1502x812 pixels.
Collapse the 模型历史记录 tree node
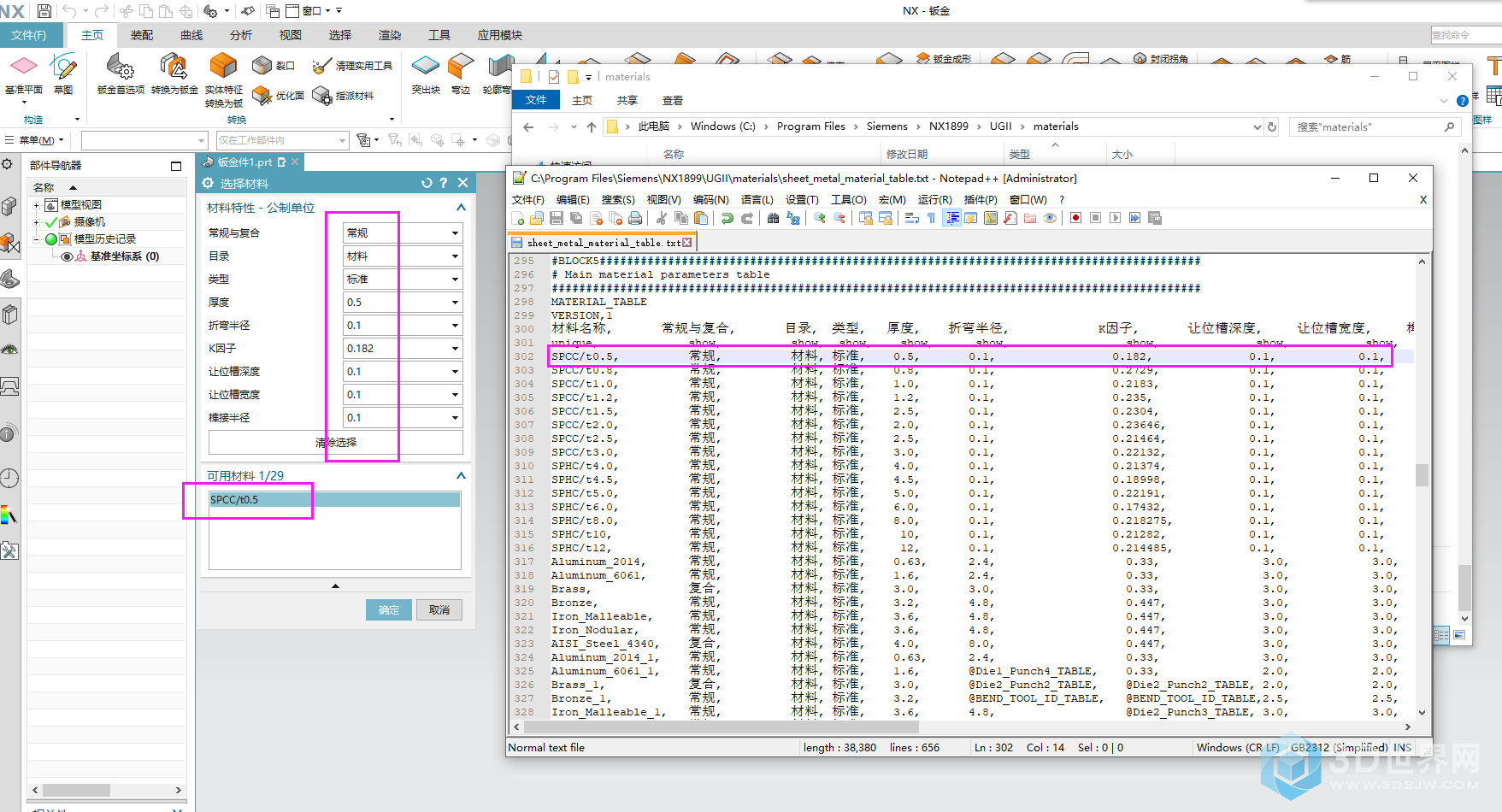36,239
